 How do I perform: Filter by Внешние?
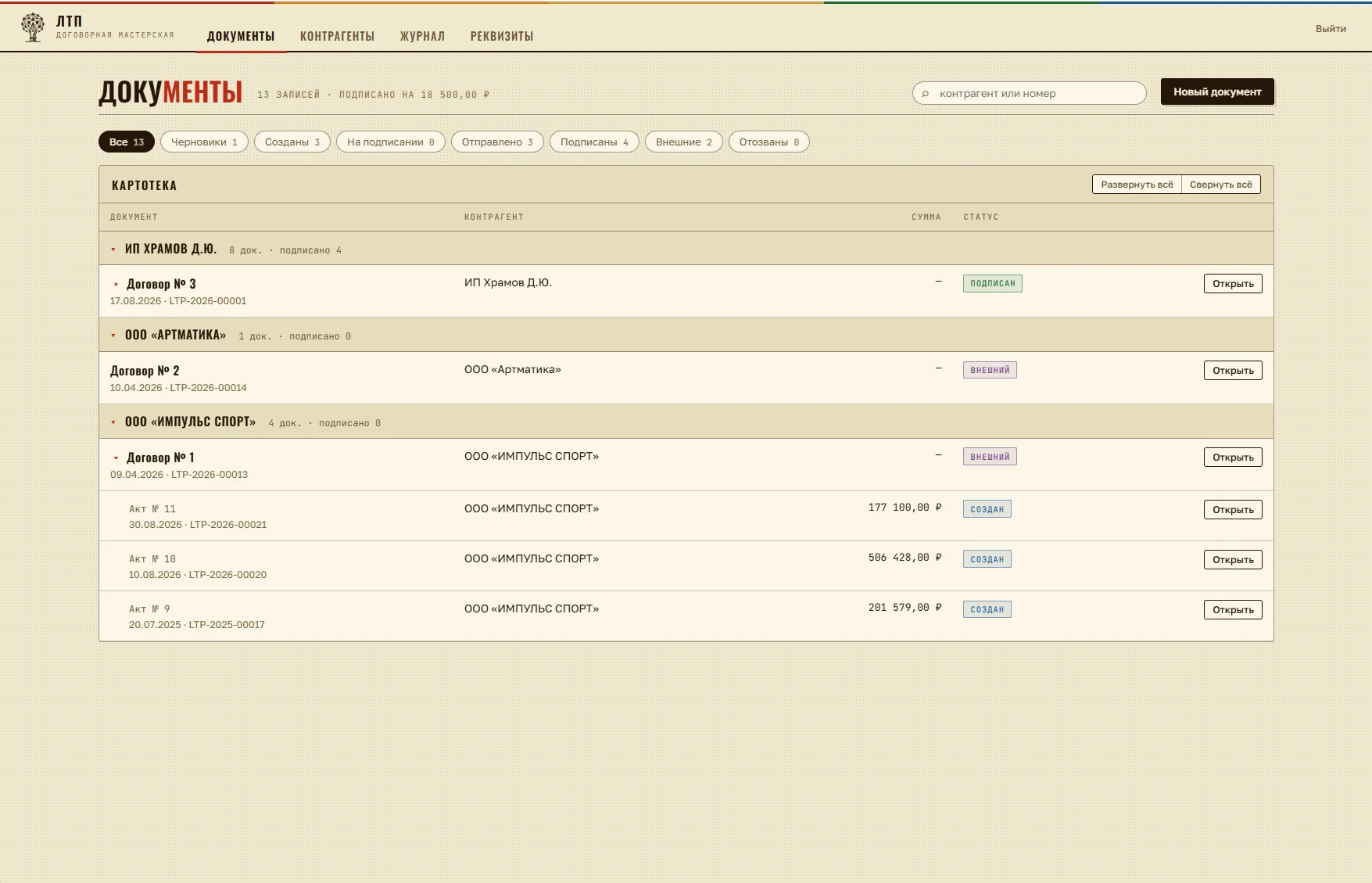[x=684, y=142]
